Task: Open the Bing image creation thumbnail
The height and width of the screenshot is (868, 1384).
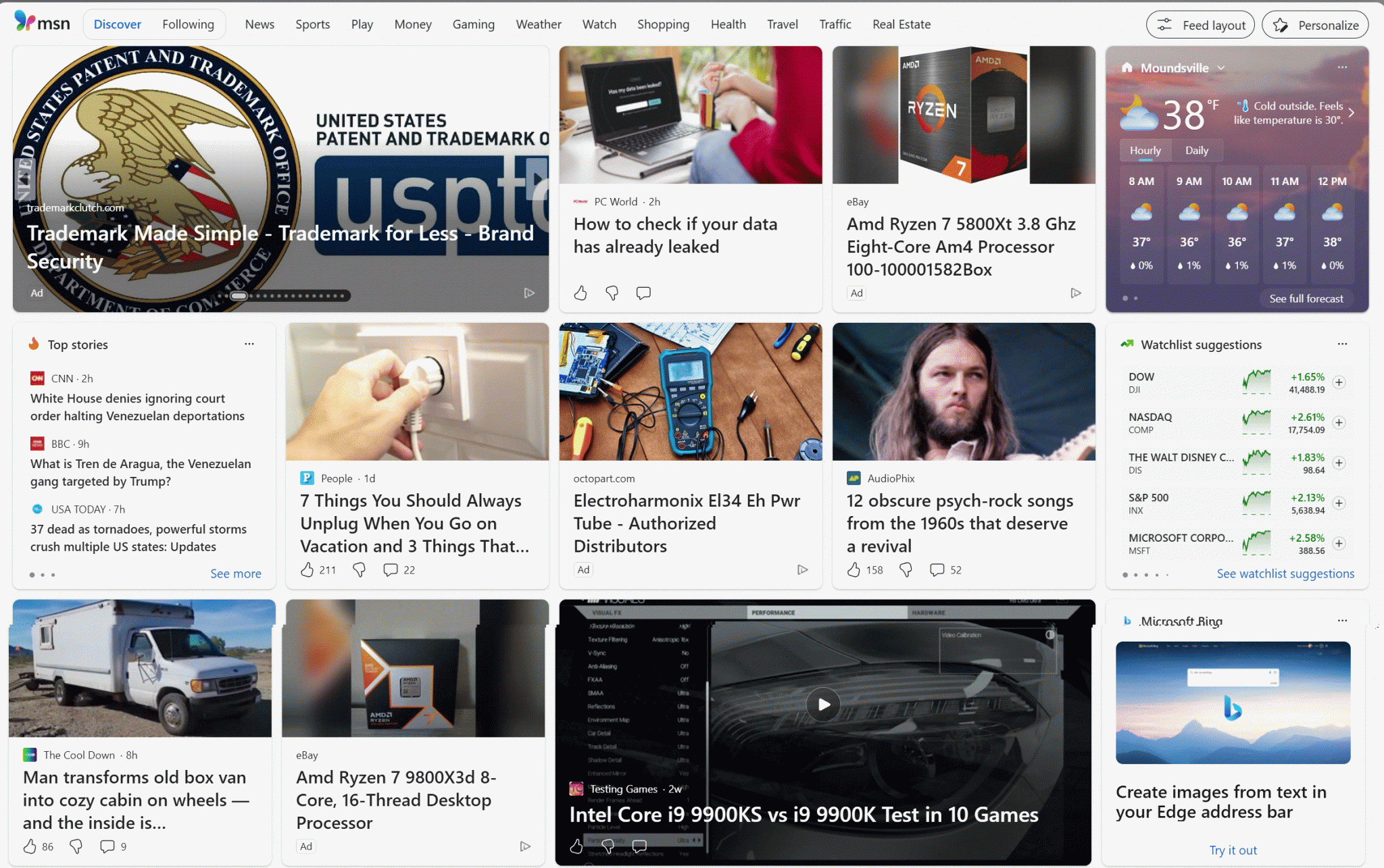Action: tap(1233, 703)
